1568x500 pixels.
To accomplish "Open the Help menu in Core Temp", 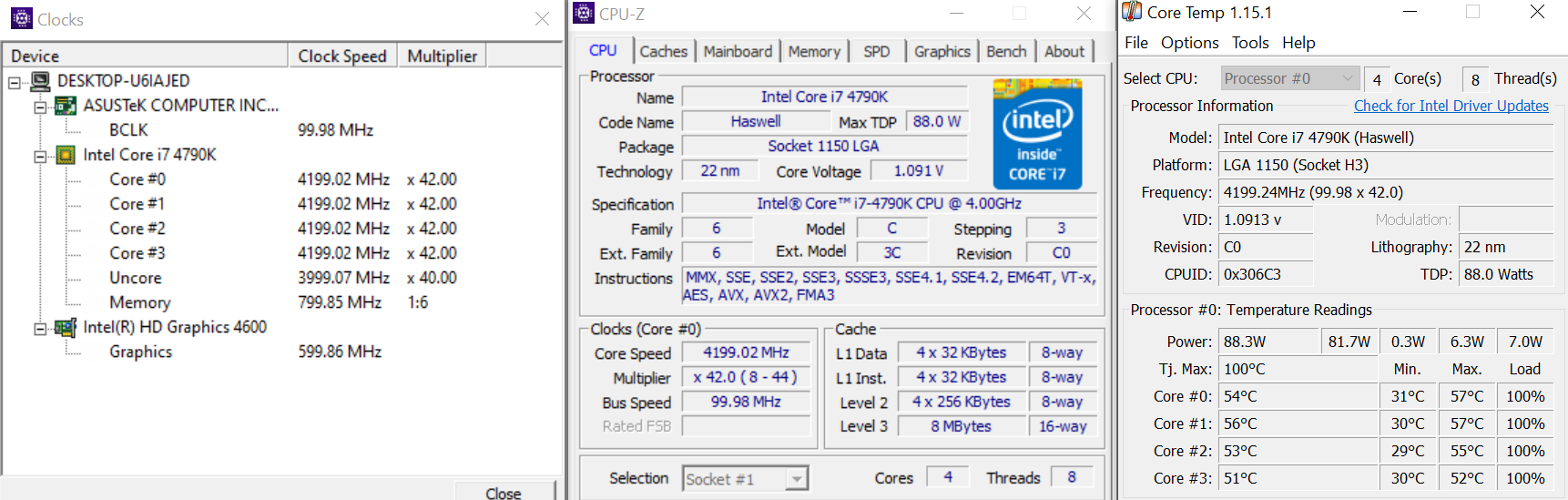I will [x=1298, y=43].
